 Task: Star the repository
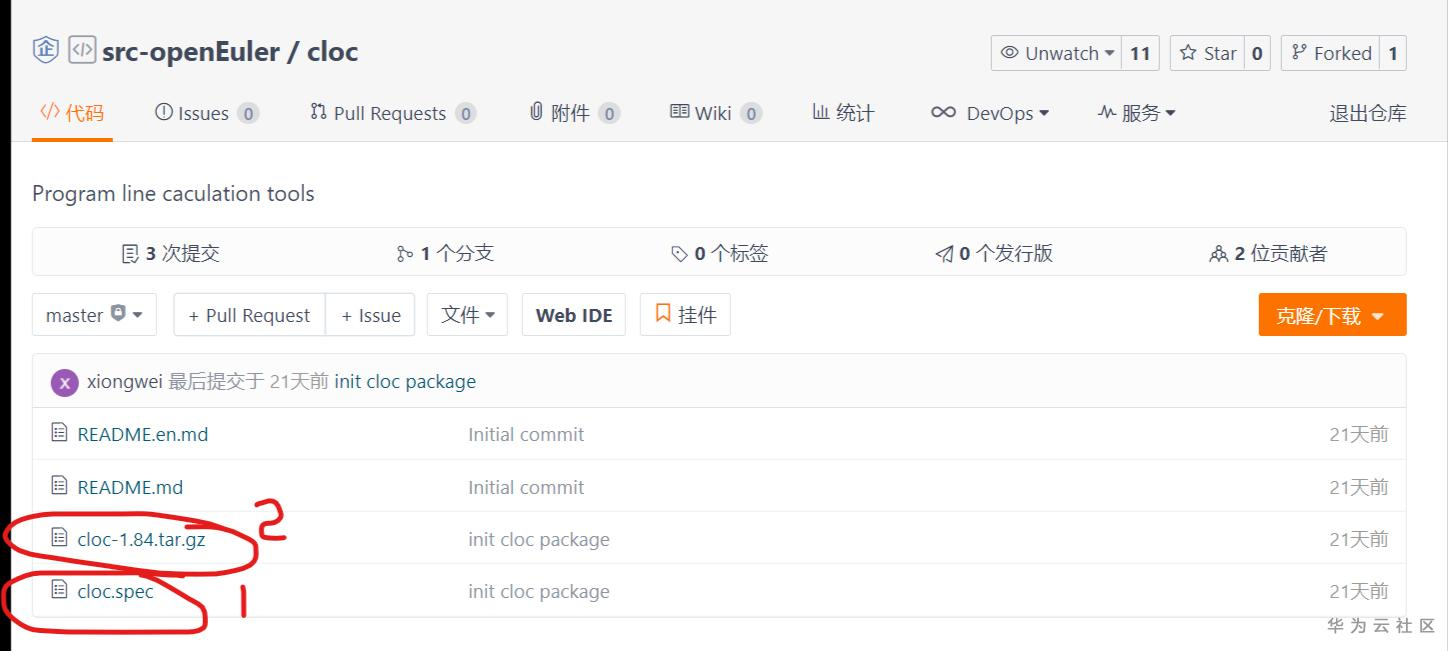point(1206,53)
